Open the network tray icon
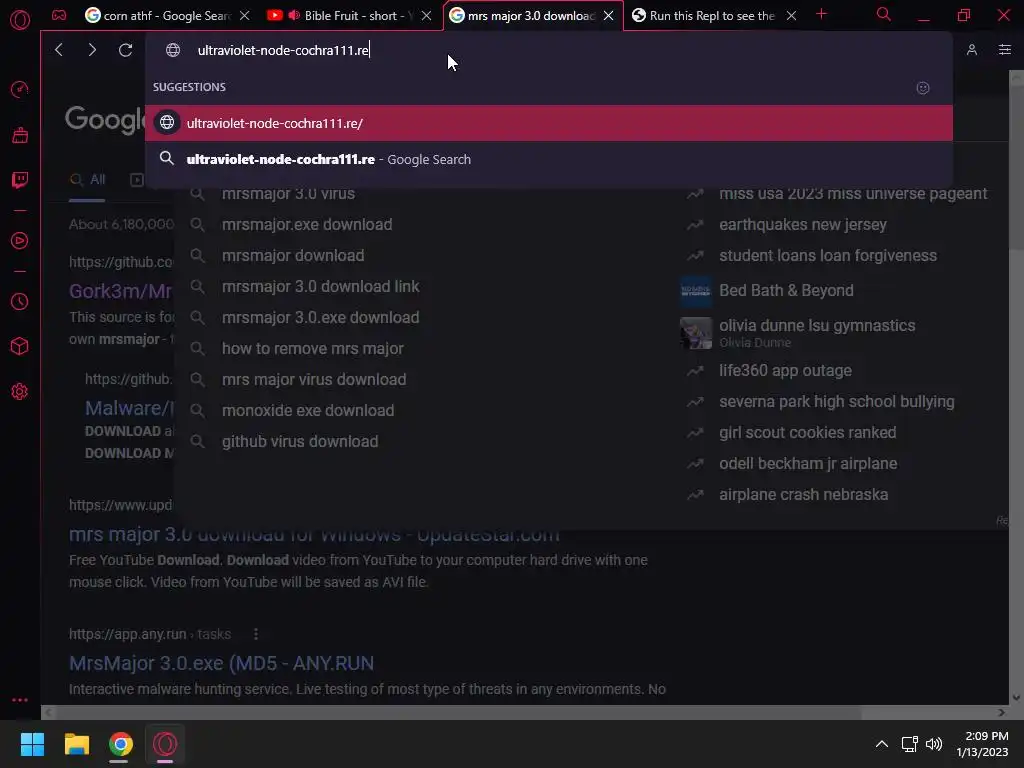This screenshot has height=768, width=1024. pyautogui.click(x=910, y=744)
